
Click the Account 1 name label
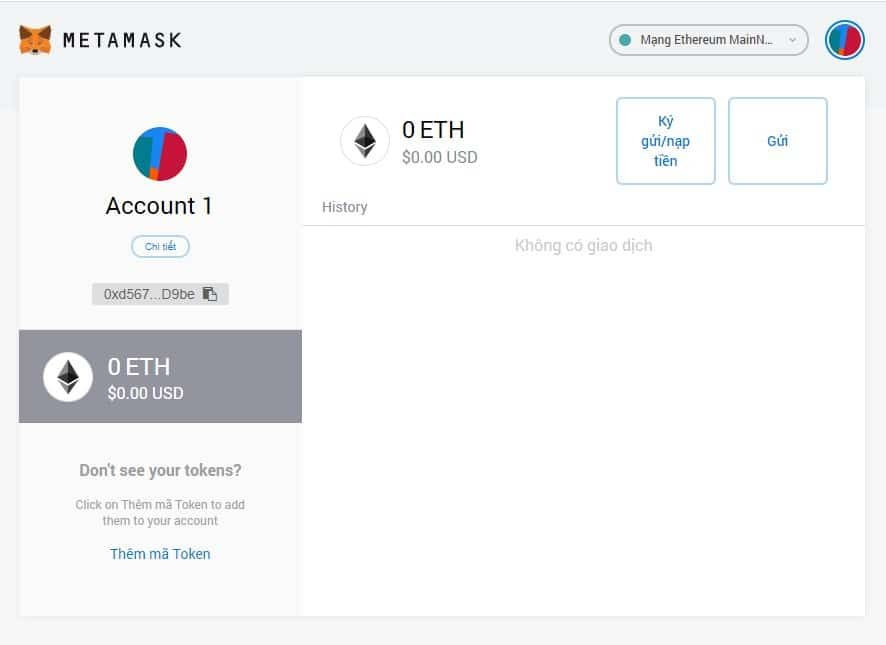tap(159, 205)
